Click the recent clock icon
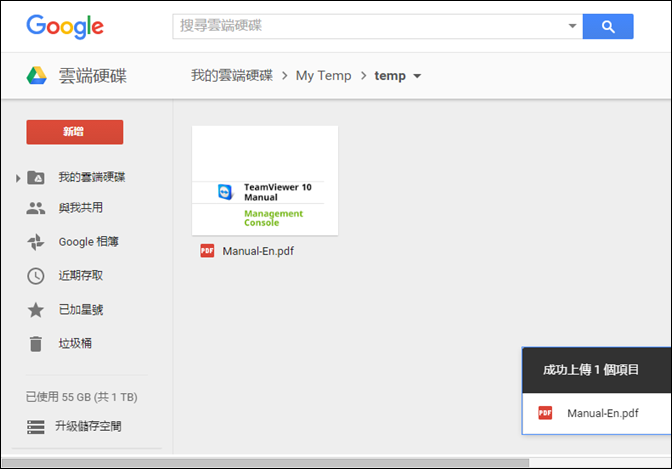The image size is (672, 469). [36, 276]
